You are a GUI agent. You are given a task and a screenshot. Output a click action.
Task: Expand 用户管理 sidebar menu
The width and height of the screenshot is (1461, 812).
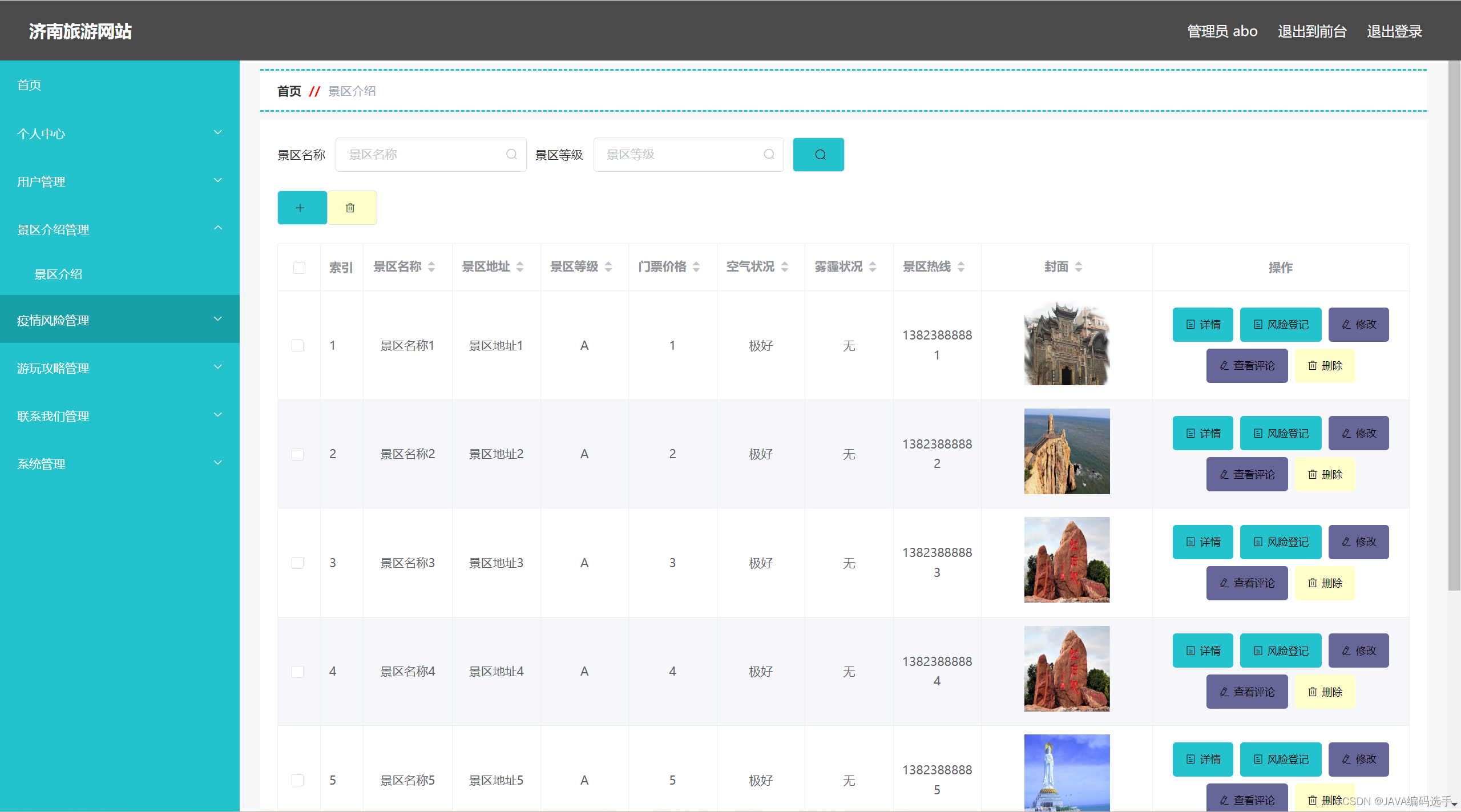120,181
